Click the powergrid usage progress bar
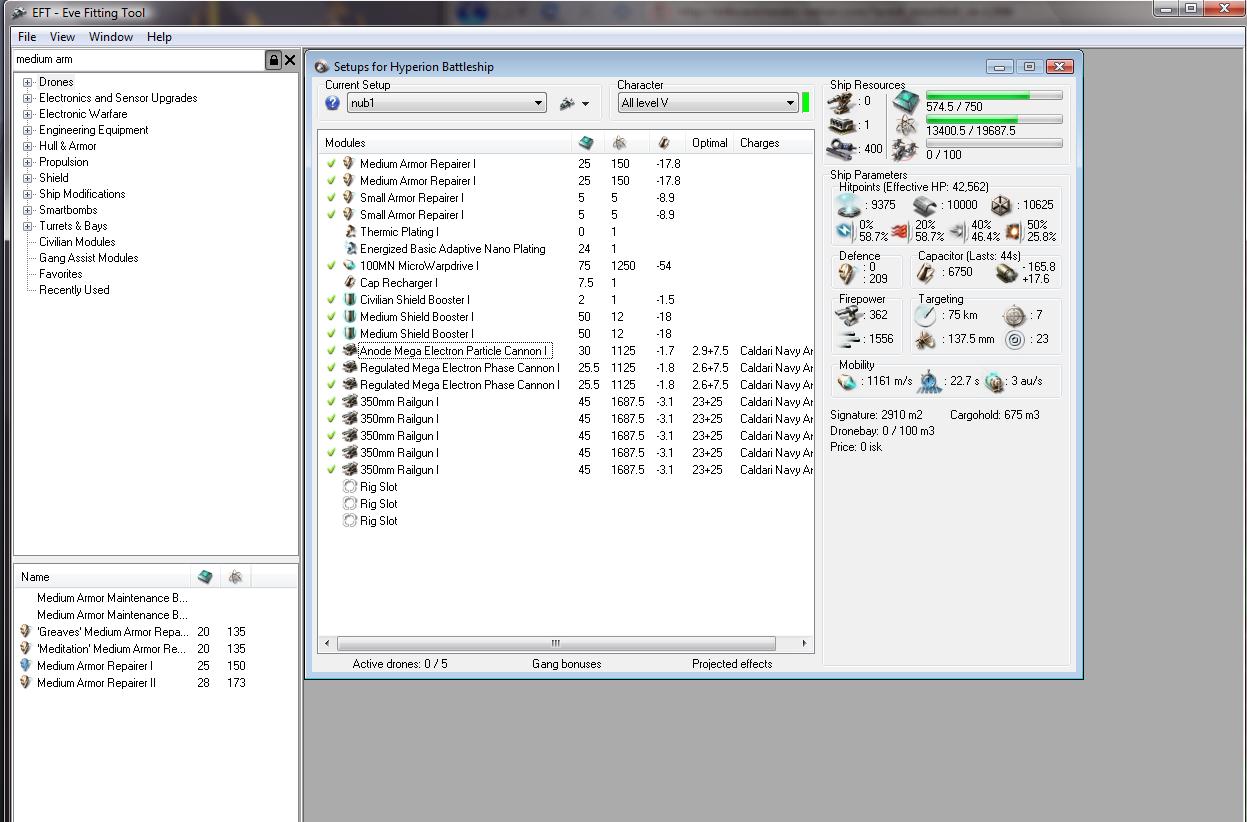The image size is (1247, 822). [x=993, y=120]
